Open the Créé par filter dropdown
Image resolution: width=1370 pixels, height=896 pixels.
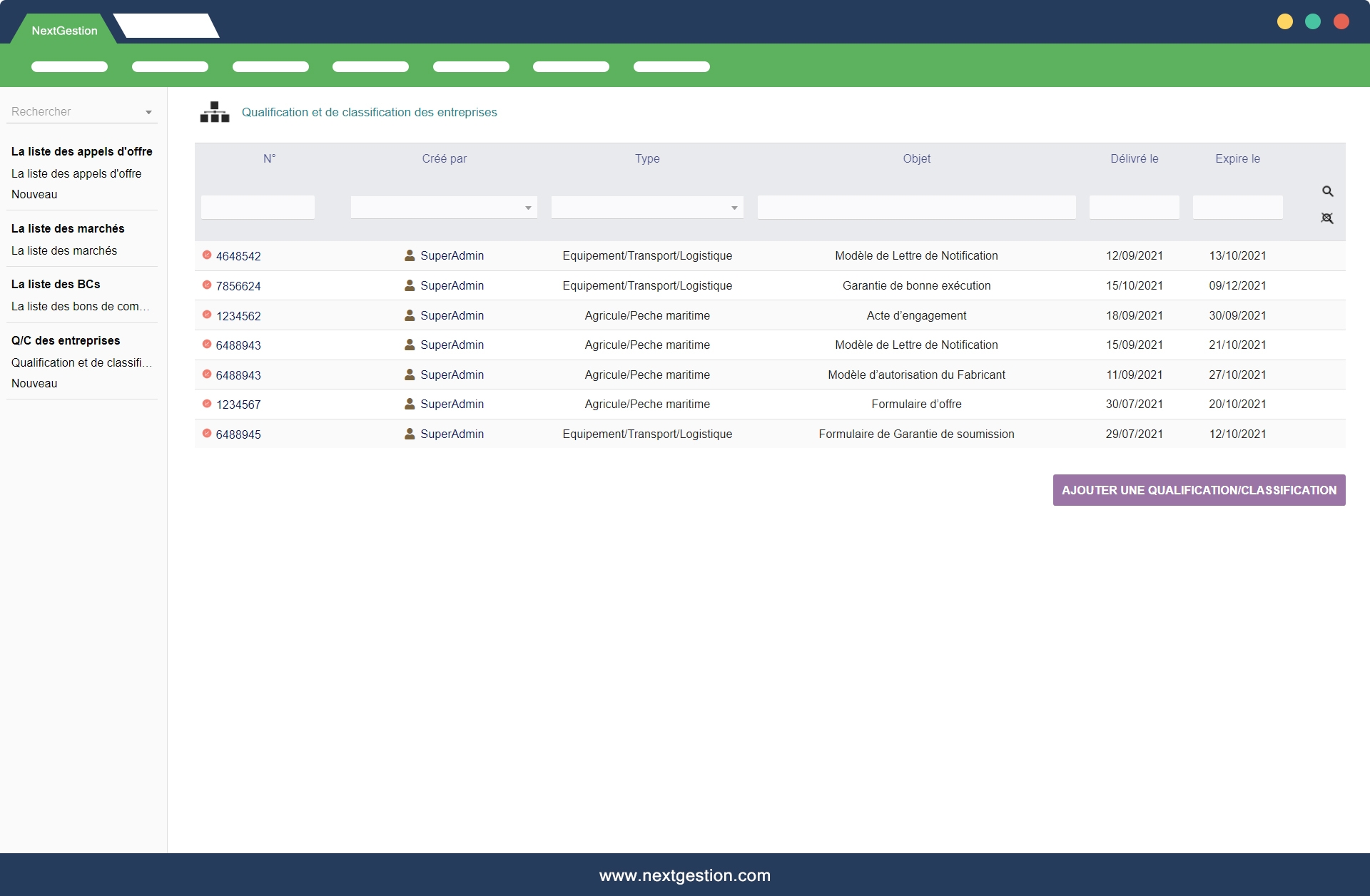444,208
